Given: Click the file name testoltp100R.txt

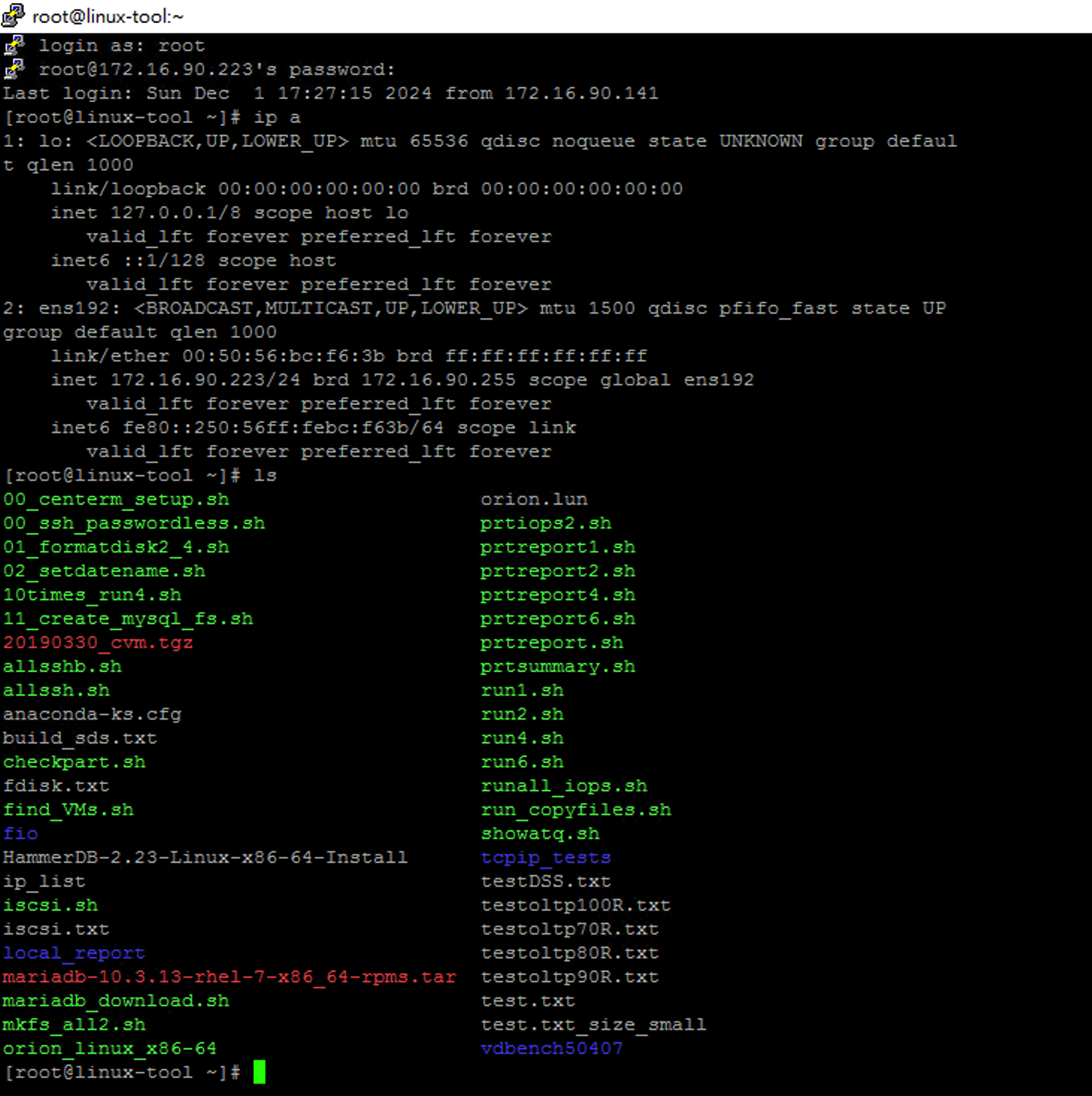Looking at the screenshot, I should pyautogui.click(x=576, y=906).
